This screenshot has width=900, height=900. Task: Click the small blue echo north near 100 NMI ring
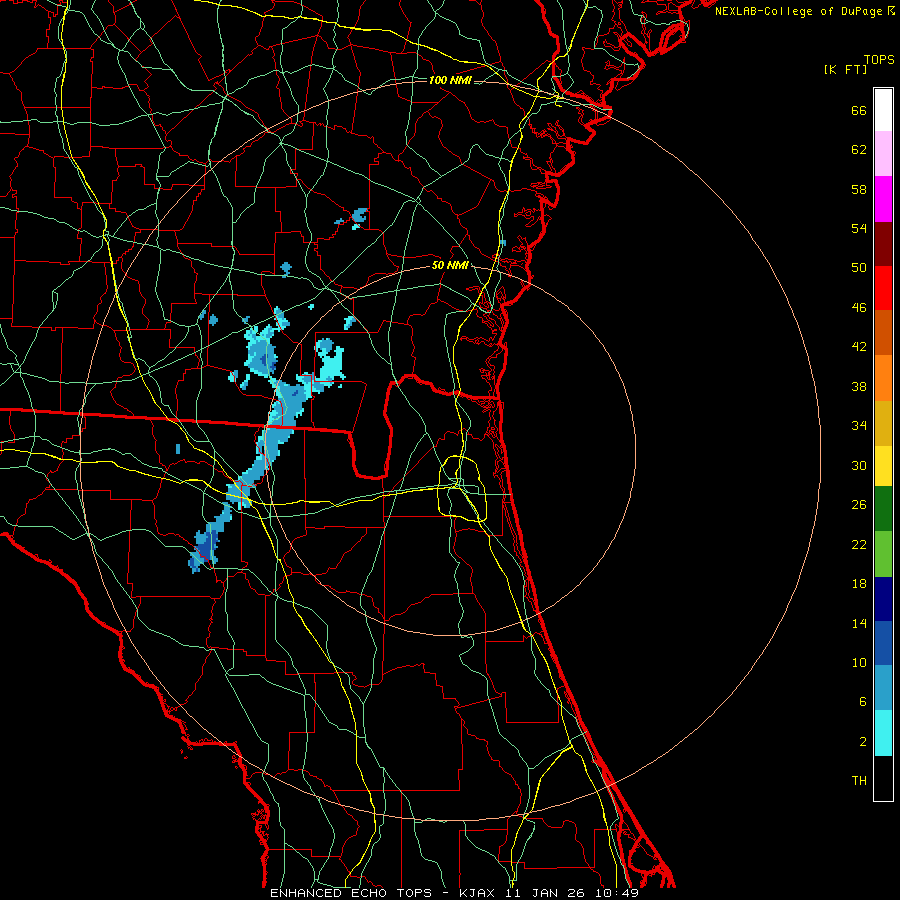(x=359, y=217)
